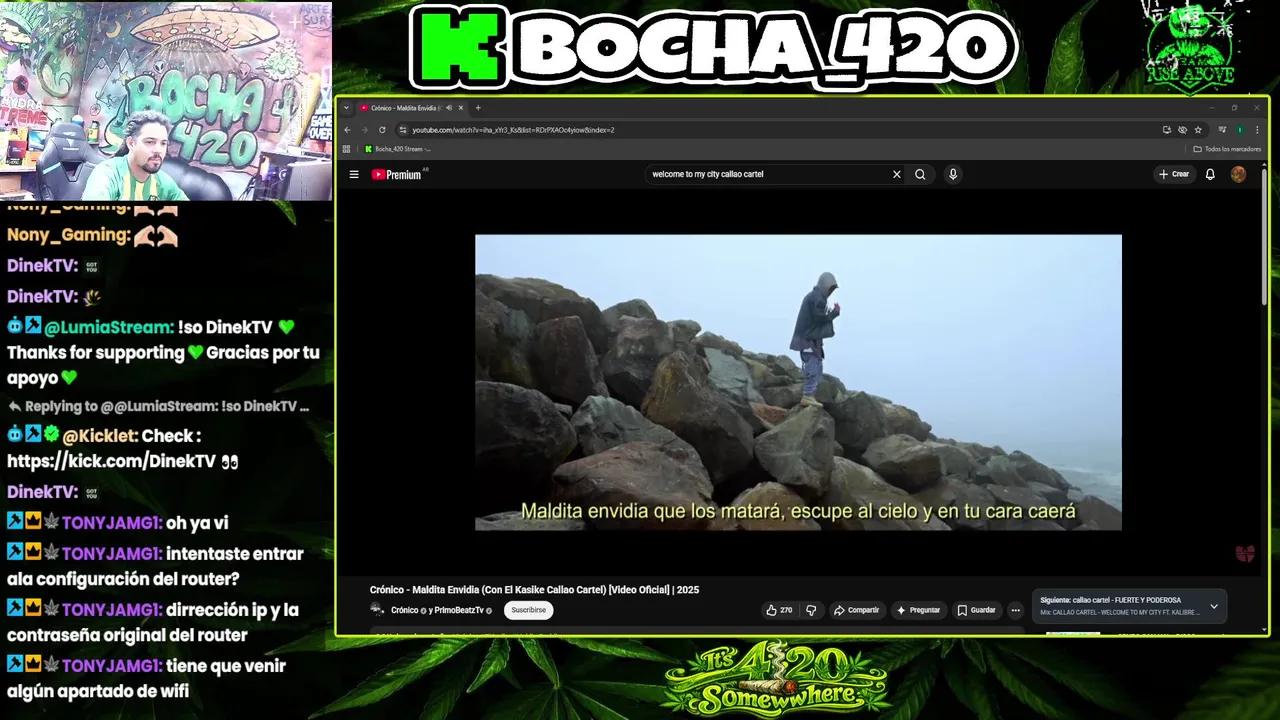Open Chrome three-dot menu
1280x720 pixels.
point(1256,130)
